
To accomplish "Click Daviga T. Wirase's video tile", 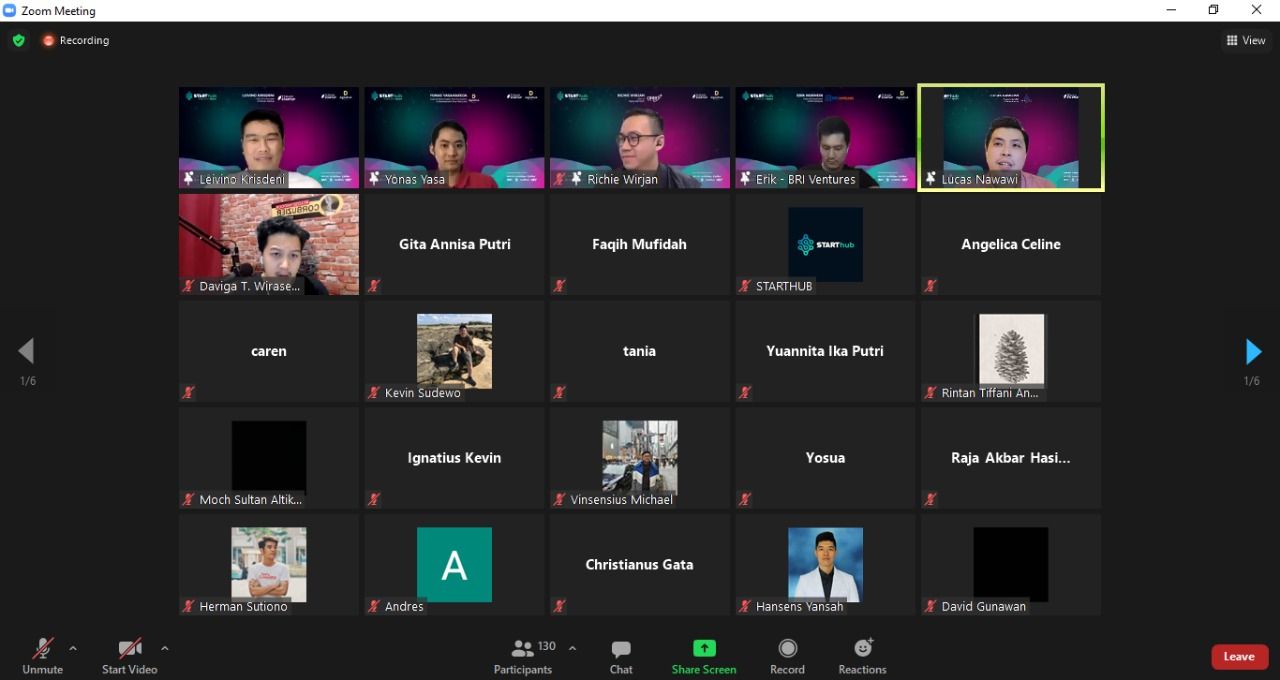I will tap(269, 244).
